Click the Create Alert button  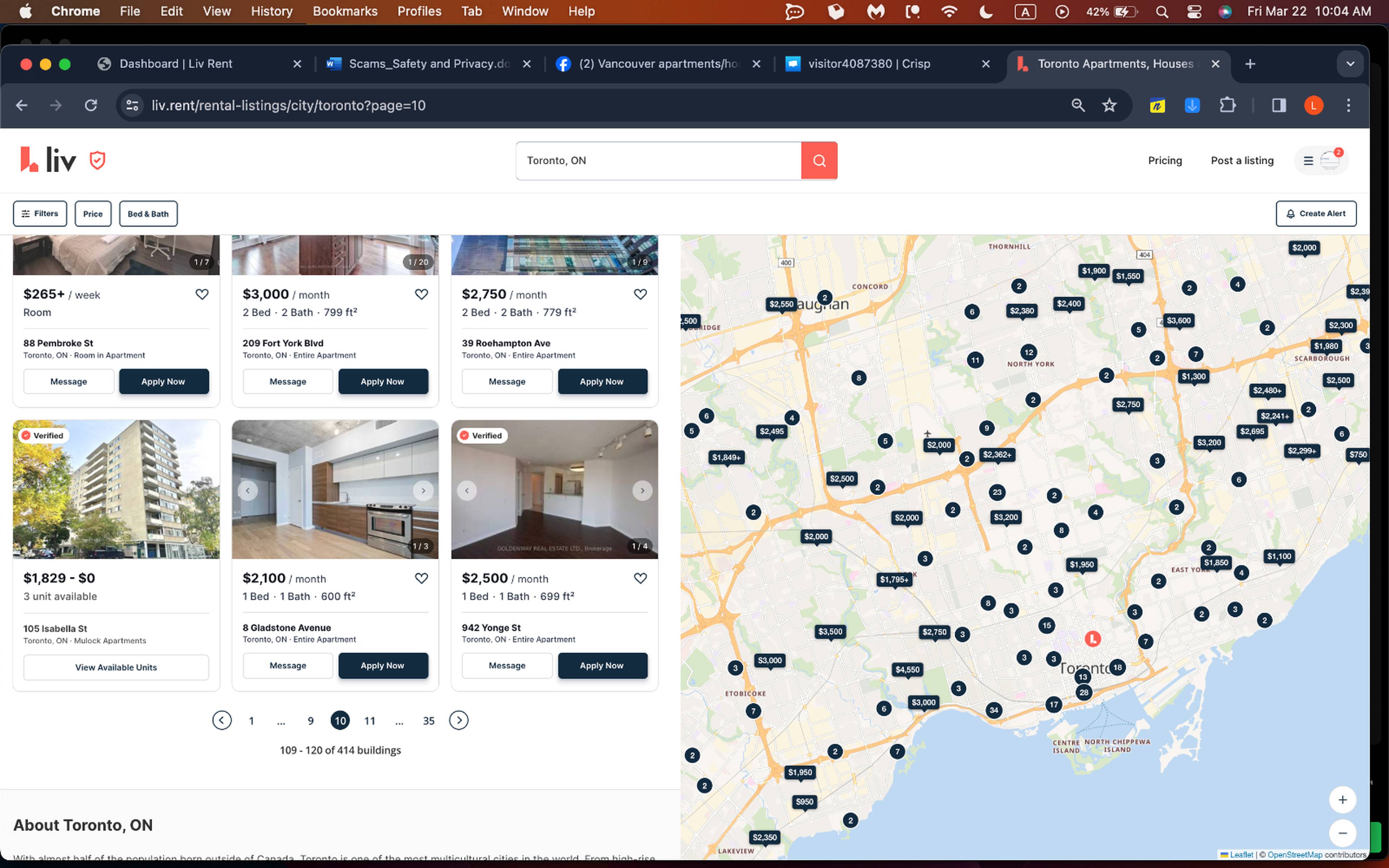pos(1316,213)
